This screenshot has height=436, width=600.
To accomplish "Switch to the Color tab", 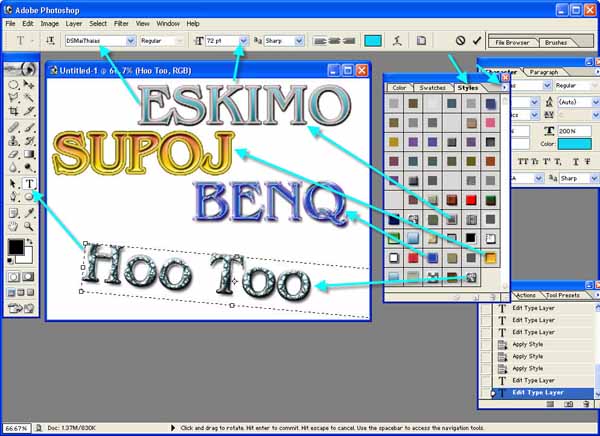I will tap(399, 88).
